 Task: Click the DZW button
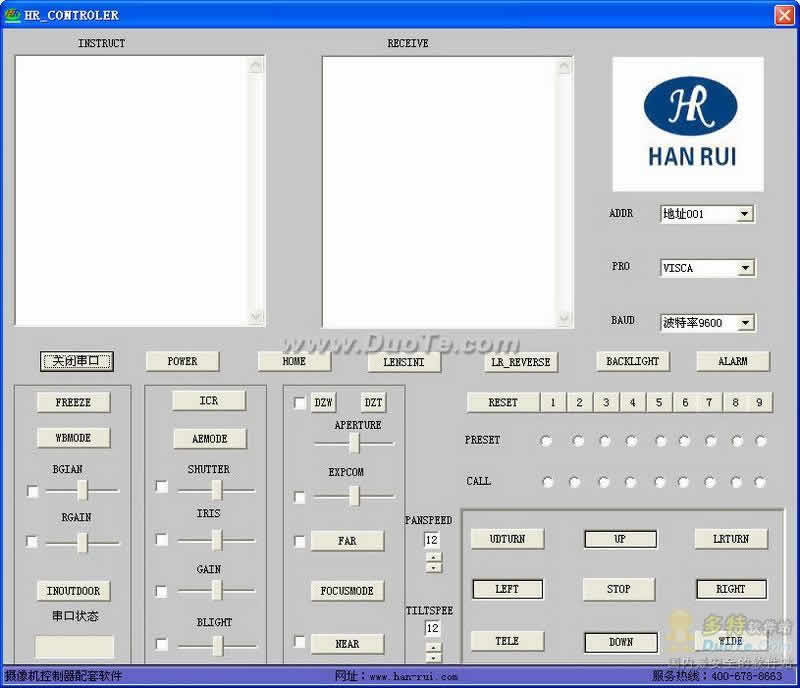(323, 402)
